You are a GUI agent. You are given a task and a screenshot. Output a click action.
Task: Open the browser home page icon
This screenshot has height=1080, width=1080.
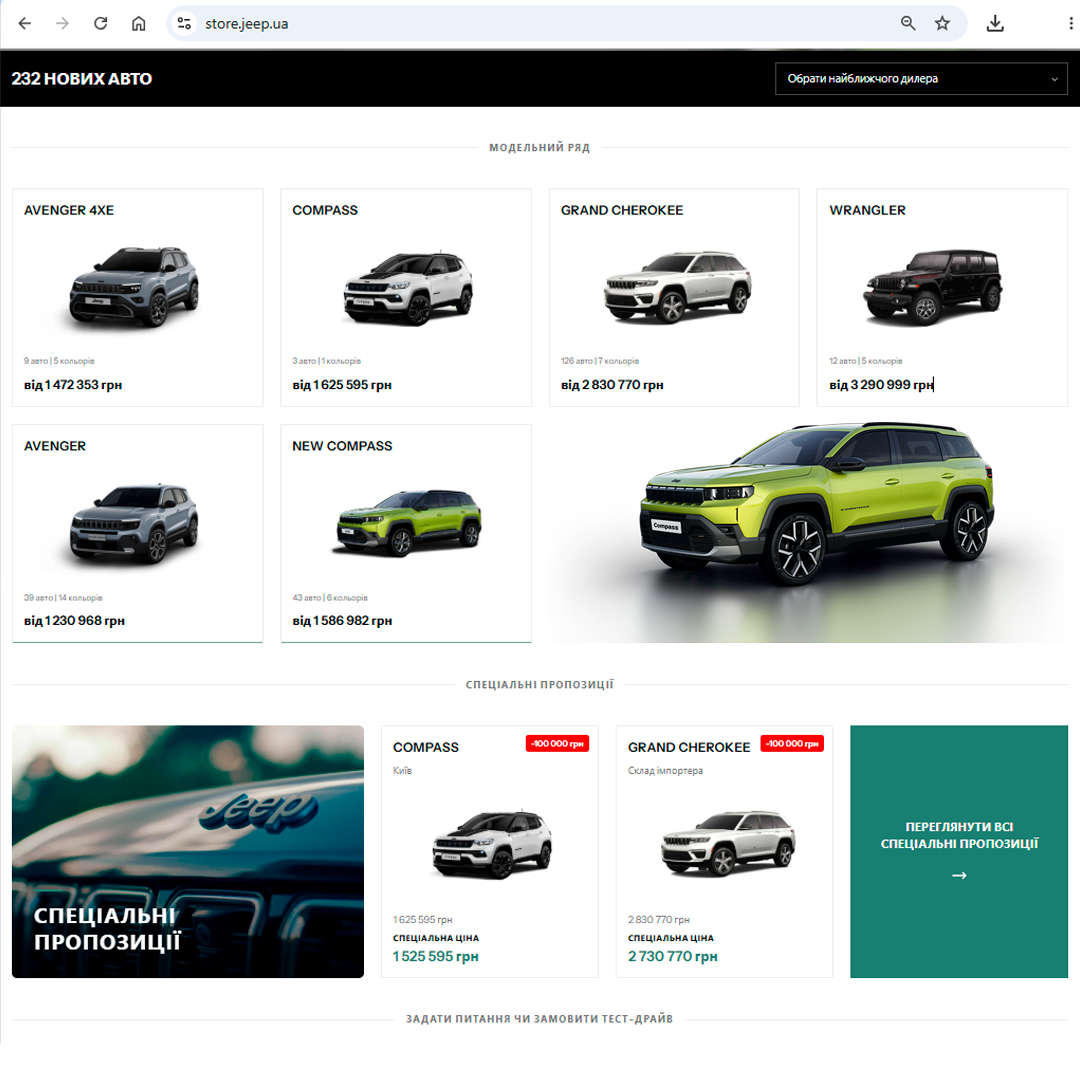click(x=138, y=23)
